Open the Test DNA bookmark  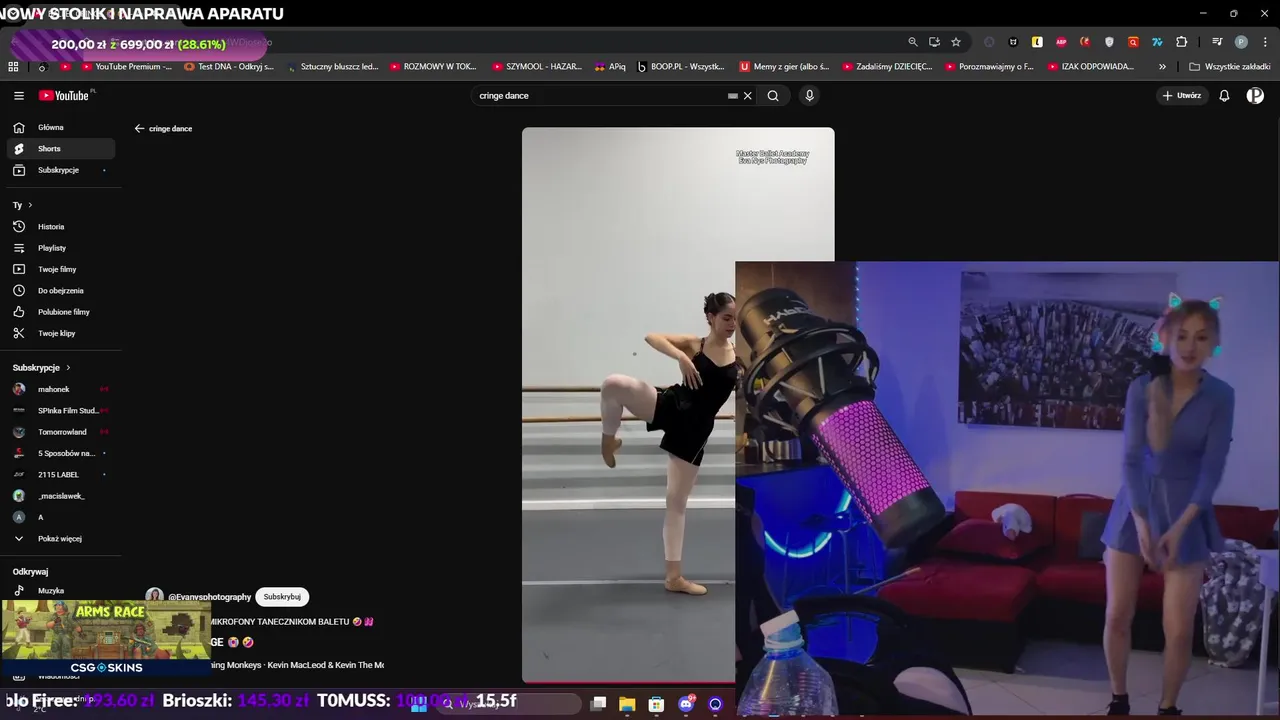coord(229,67)
